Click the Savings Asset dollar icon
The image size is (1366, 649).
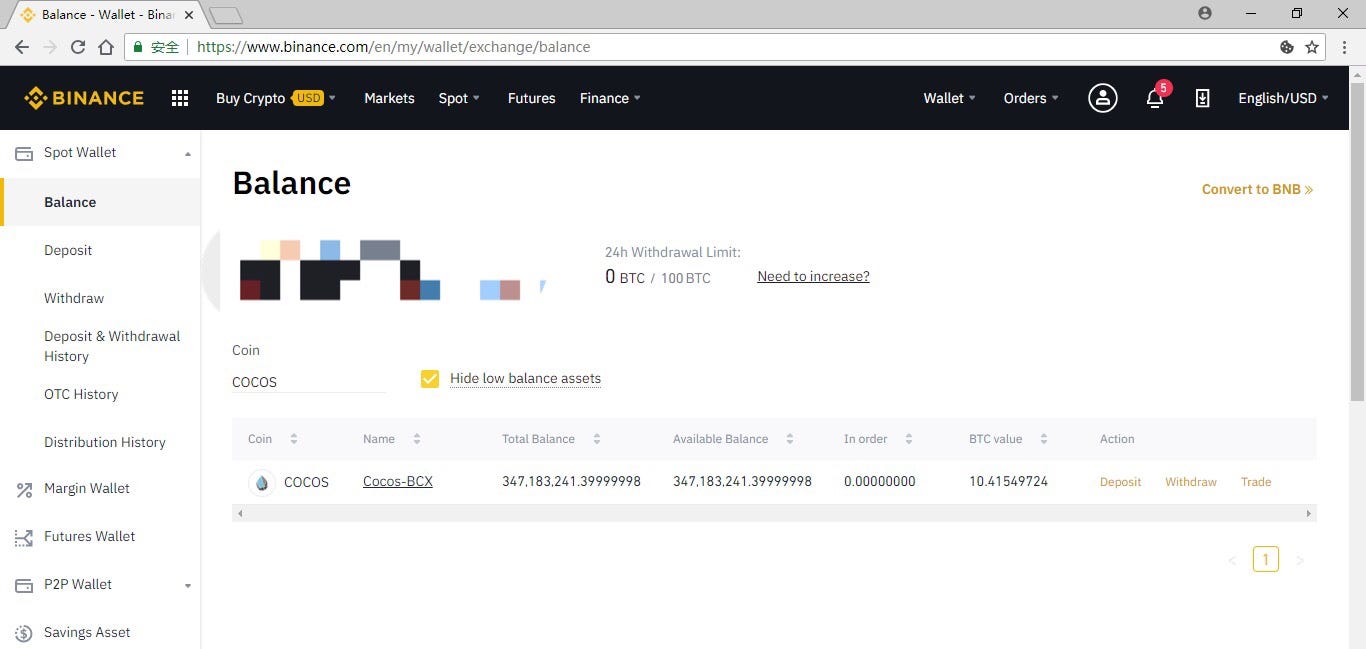pos(24,633)
